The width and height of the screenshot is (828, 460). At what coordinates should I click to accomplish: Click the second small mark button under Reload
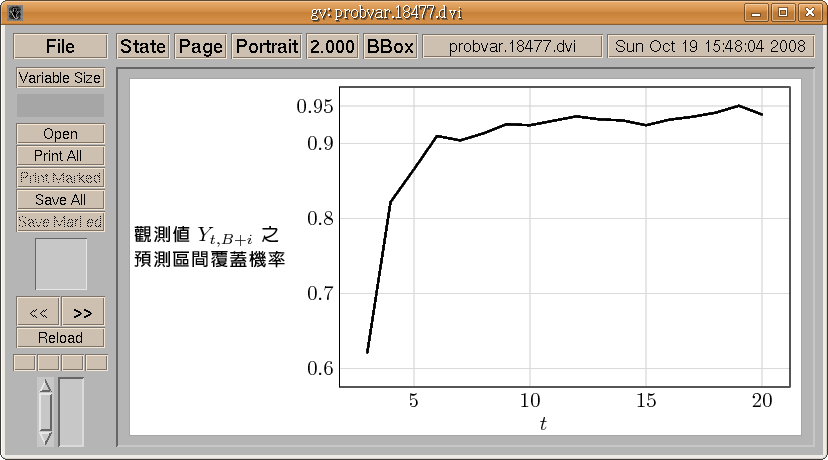pos(48,362)
